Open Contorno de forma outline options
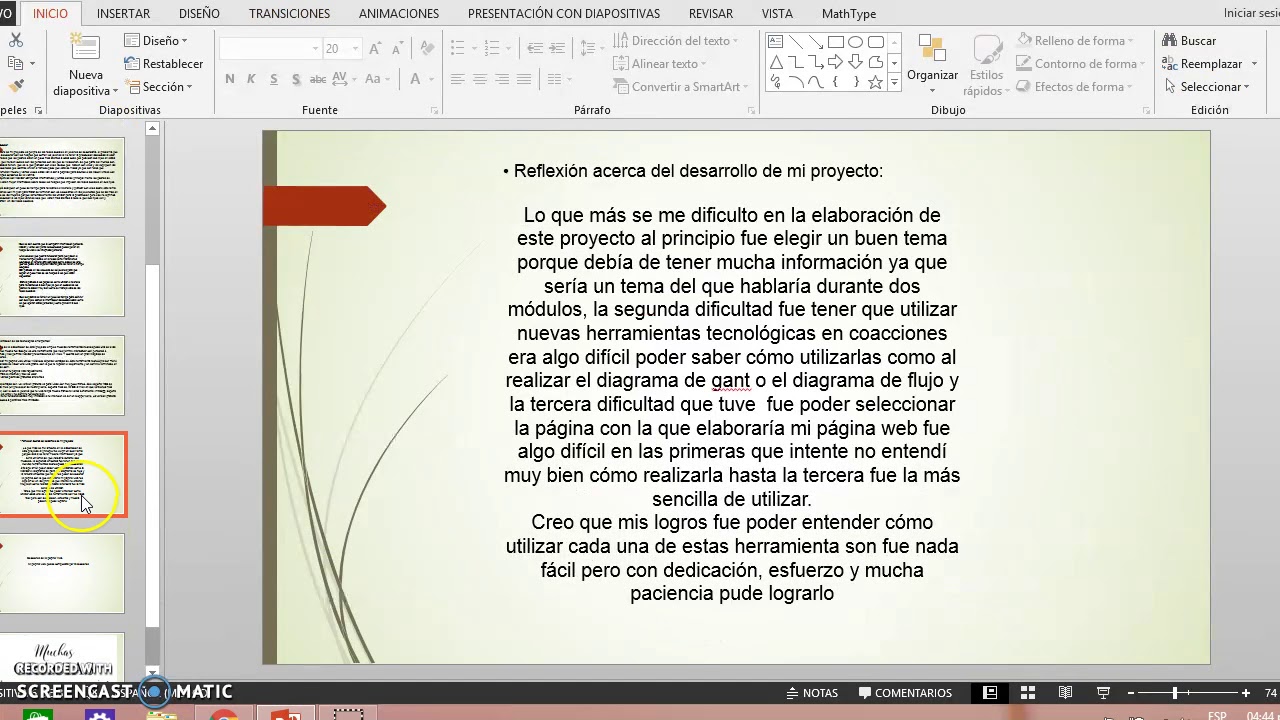1280x720 pixels. [x=1078, y=63]
